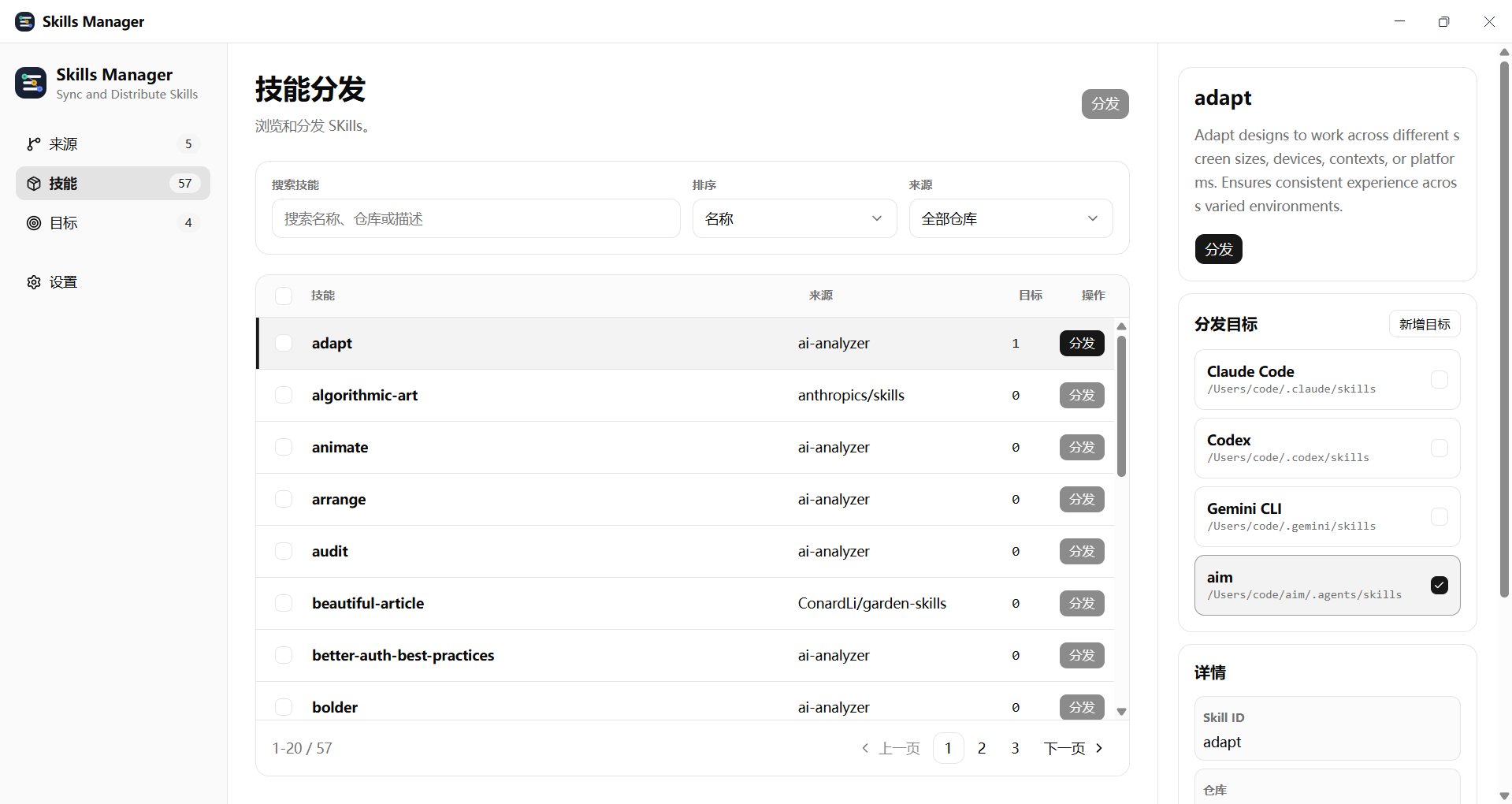This screenshot has width=1512, height=804.
Task: Click 分发 button in algorithmic-art row
Action: tap(1082, 395)
